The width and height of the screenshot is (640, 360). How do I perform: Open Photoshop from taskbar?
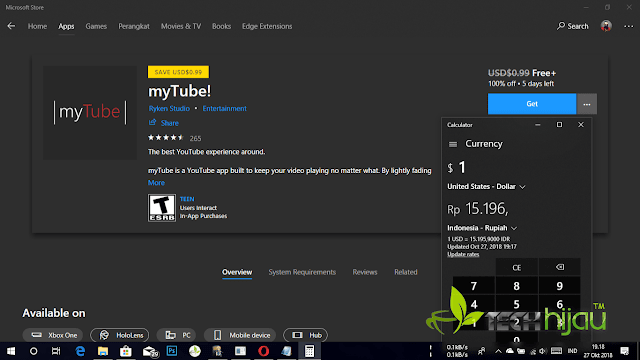tap(172, 351)
